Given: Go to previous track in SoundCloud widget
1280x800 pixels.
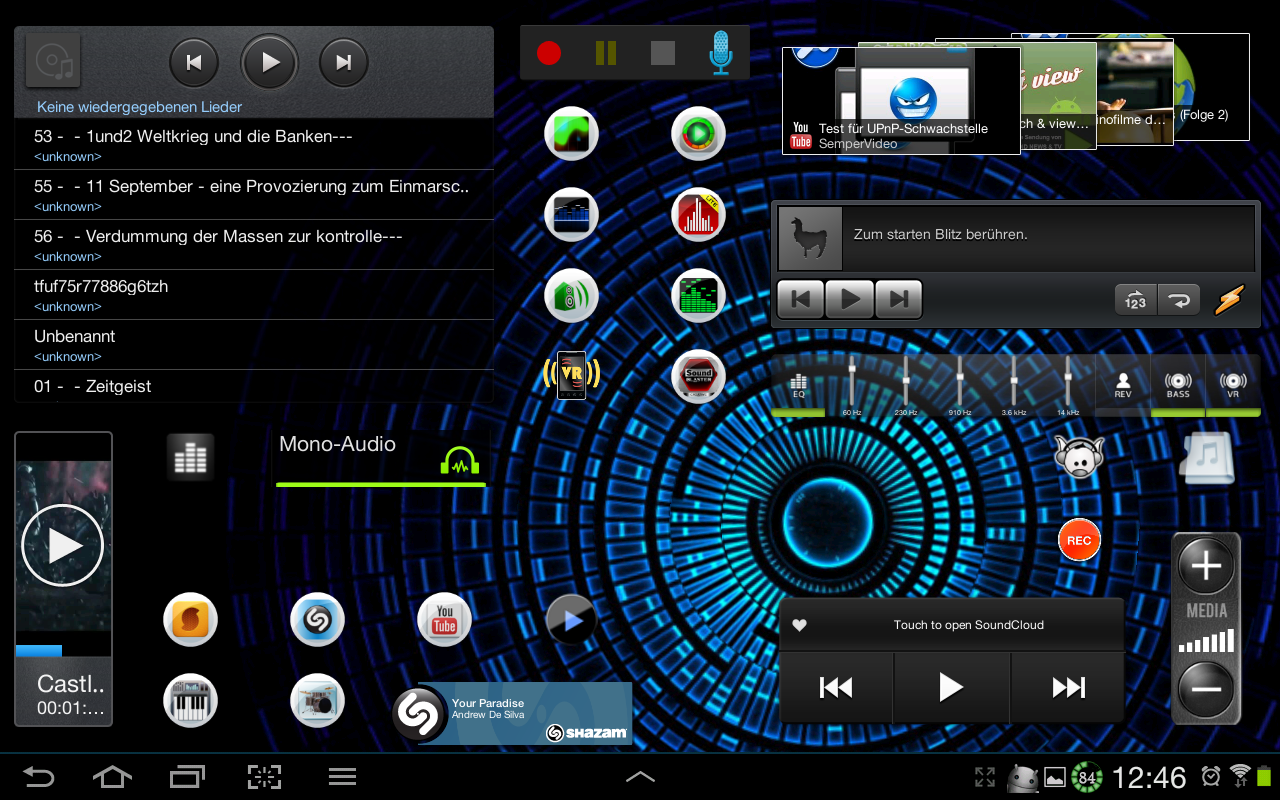Looking at the screenshot, I should (836, 687).
